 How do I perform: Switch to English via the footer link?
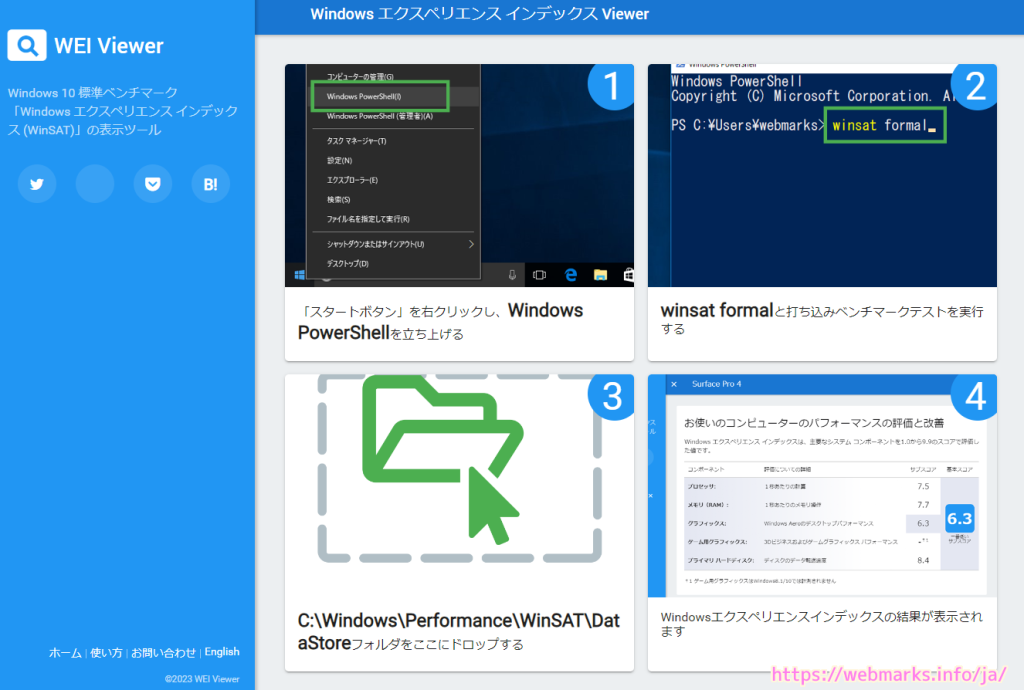[x=222, y=652]
